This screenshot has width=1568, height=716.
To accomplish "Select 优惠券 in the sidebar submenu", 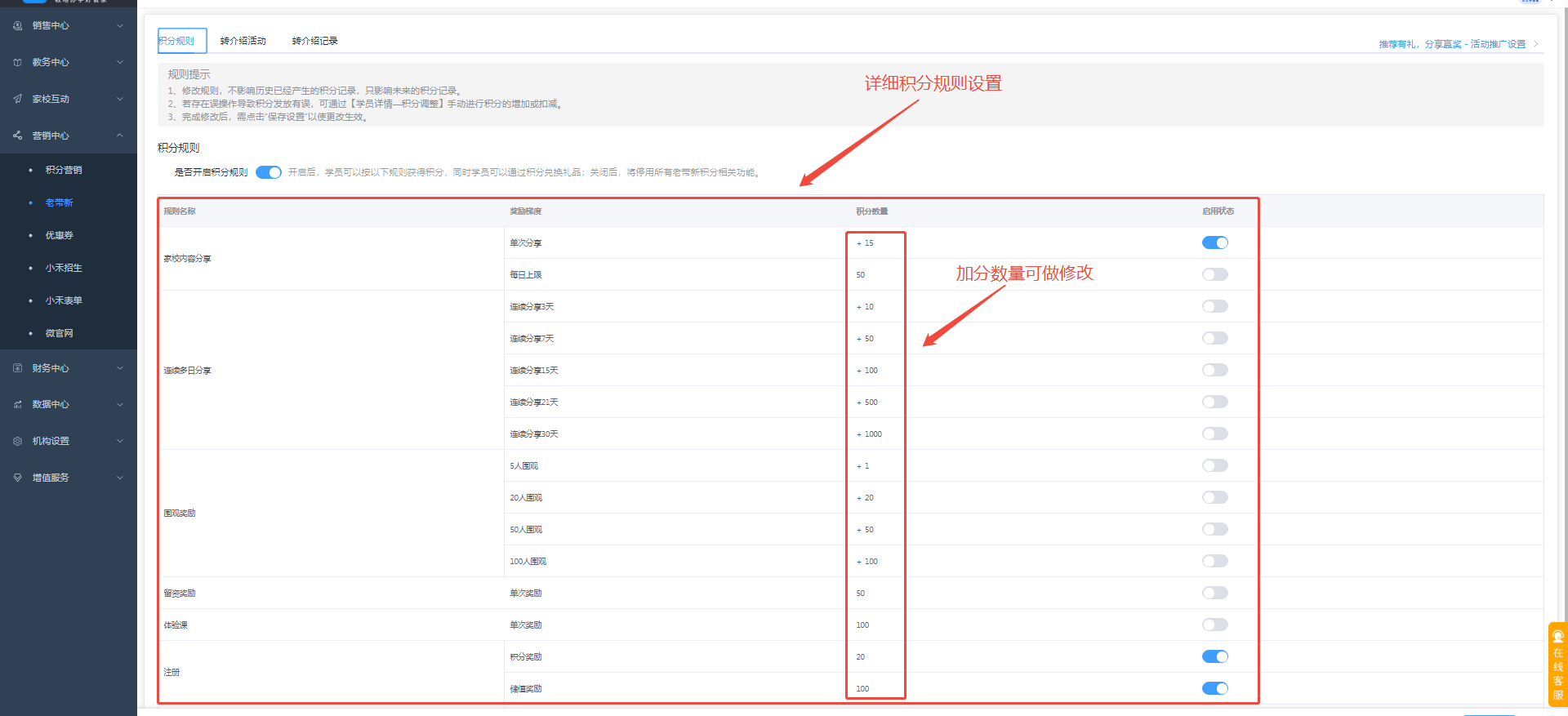I will click(60, 235).
